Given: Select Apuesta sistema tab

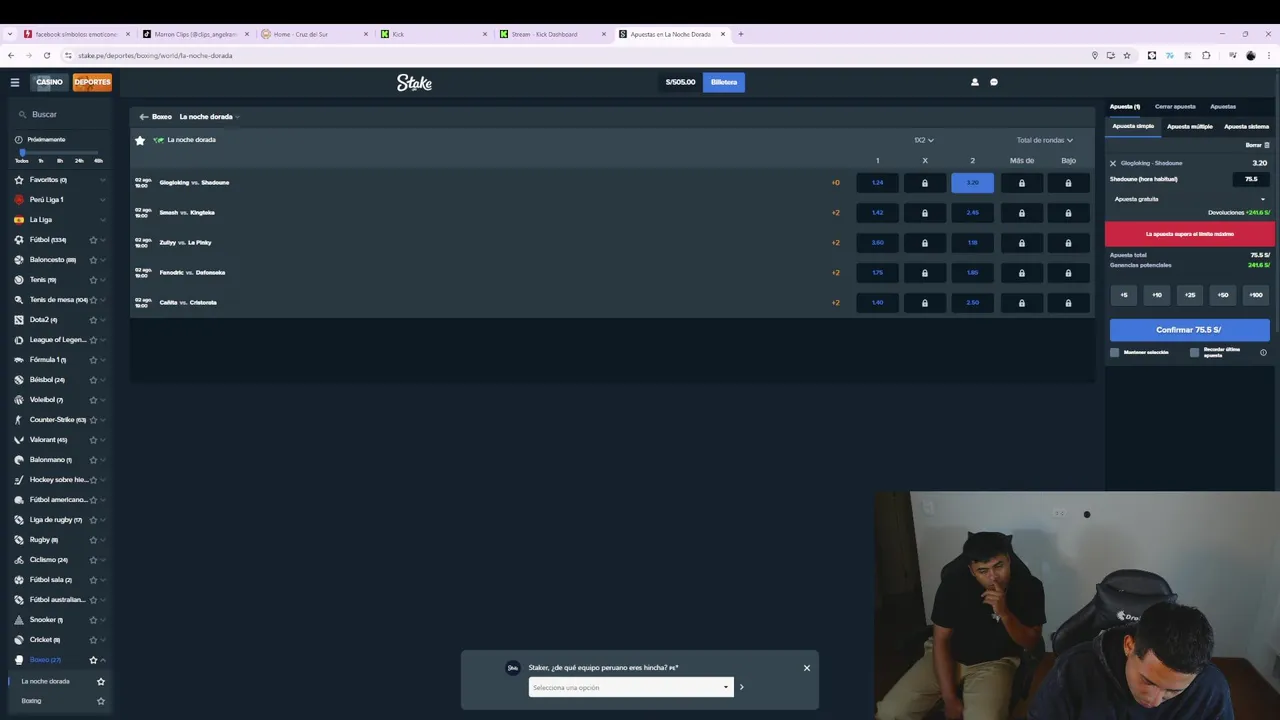Looking at the screenshot, I should click(x=1246, y=127).
